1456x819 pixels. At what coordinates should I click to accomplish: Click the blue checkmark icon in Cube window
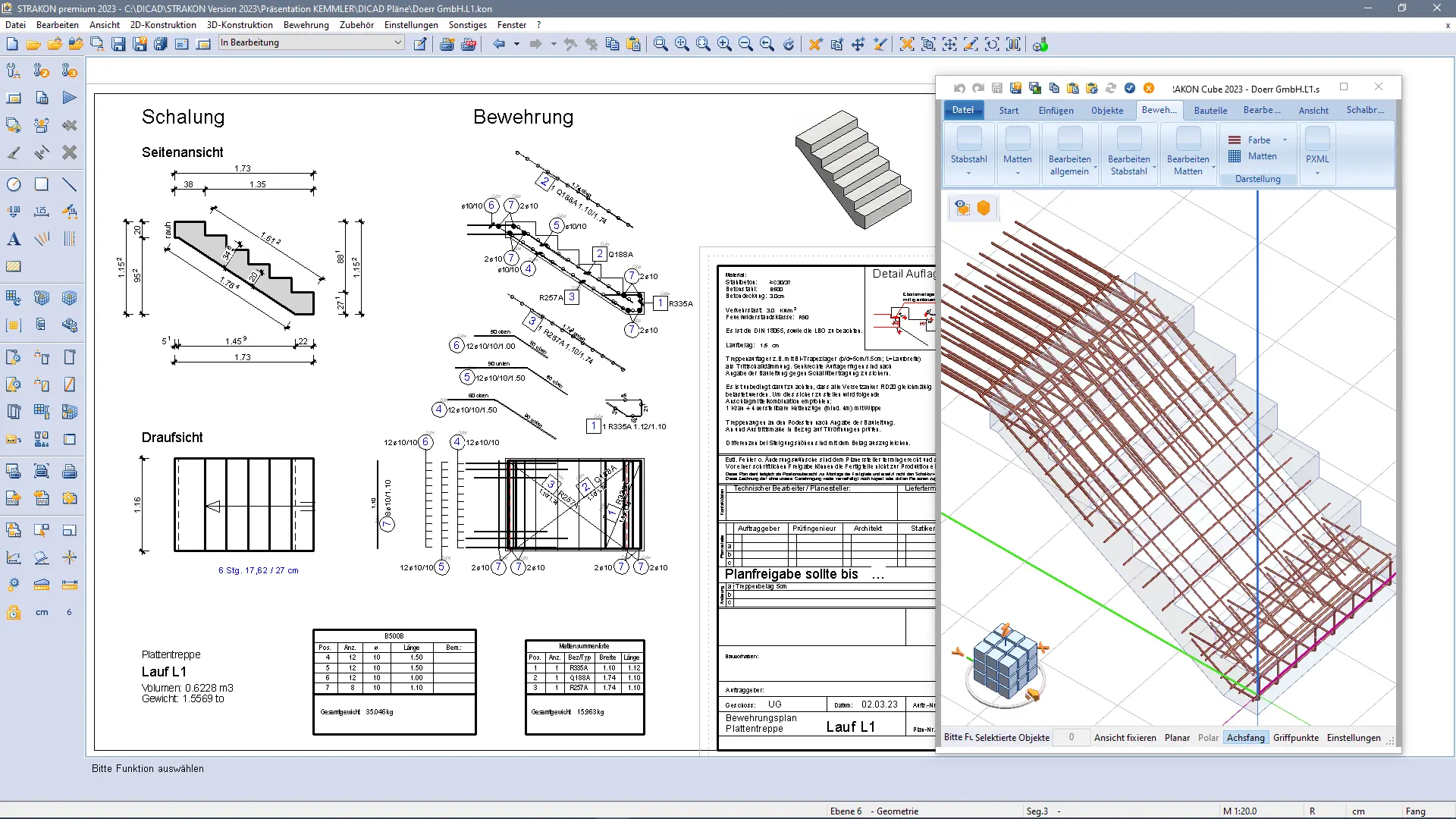click(1130, 89)
